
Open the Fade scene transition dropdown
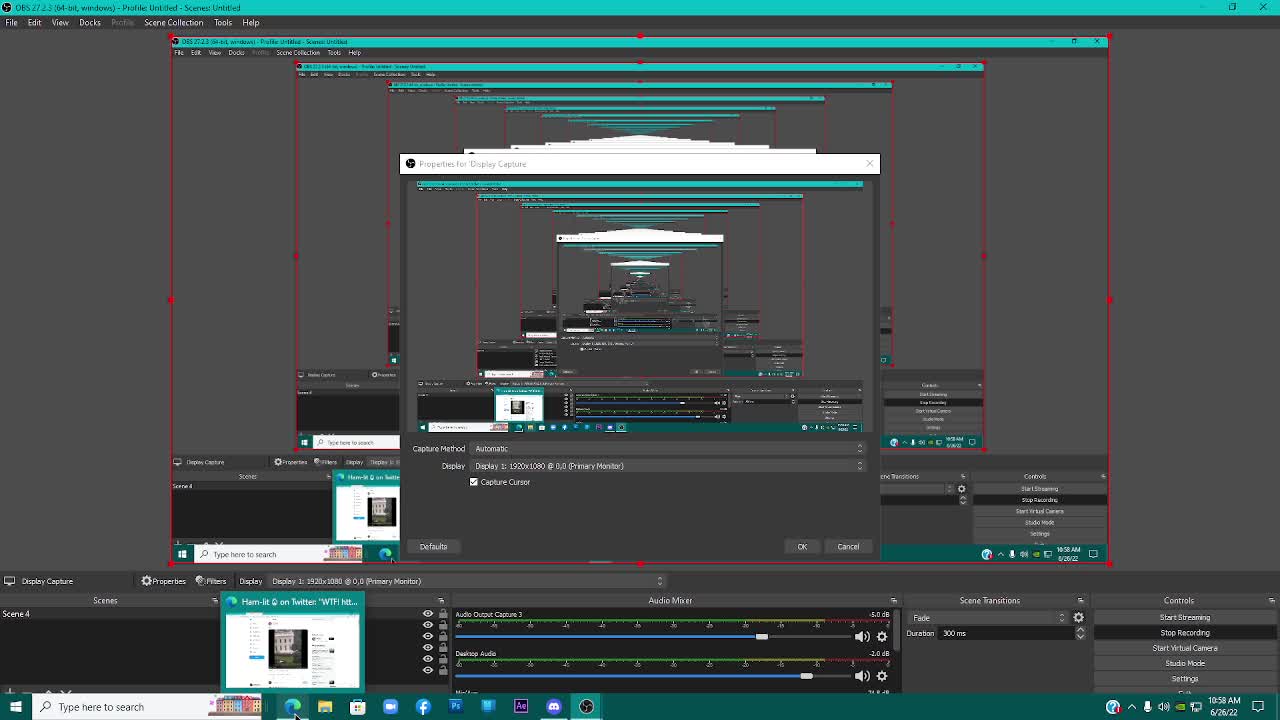coord(987,617)
